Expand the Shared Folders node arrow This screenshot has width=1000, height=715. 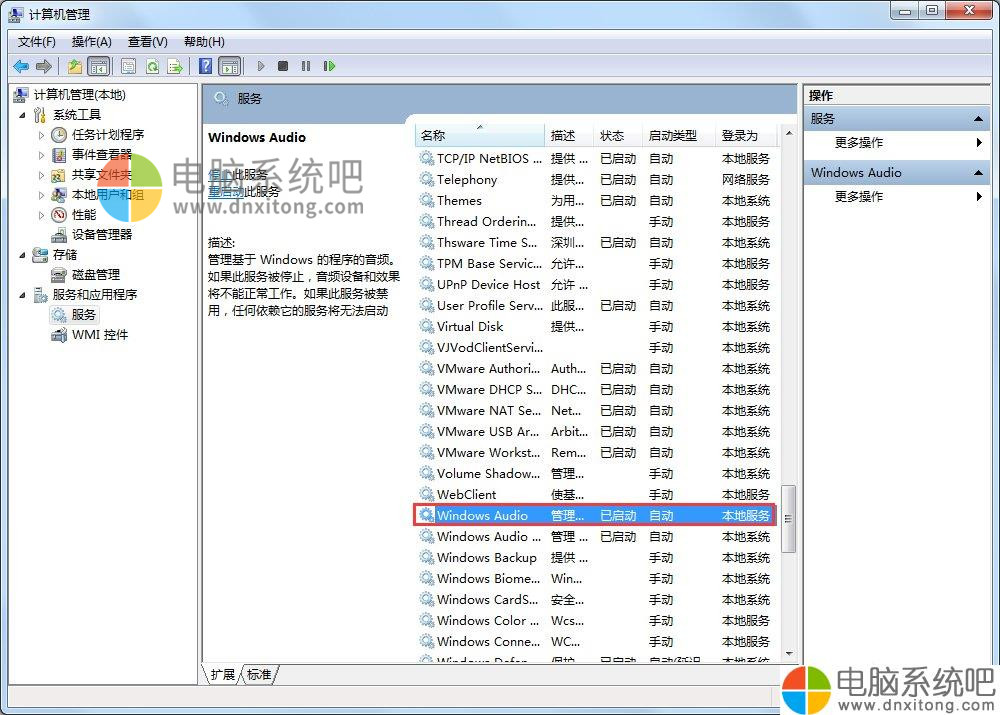pos(41,175)
